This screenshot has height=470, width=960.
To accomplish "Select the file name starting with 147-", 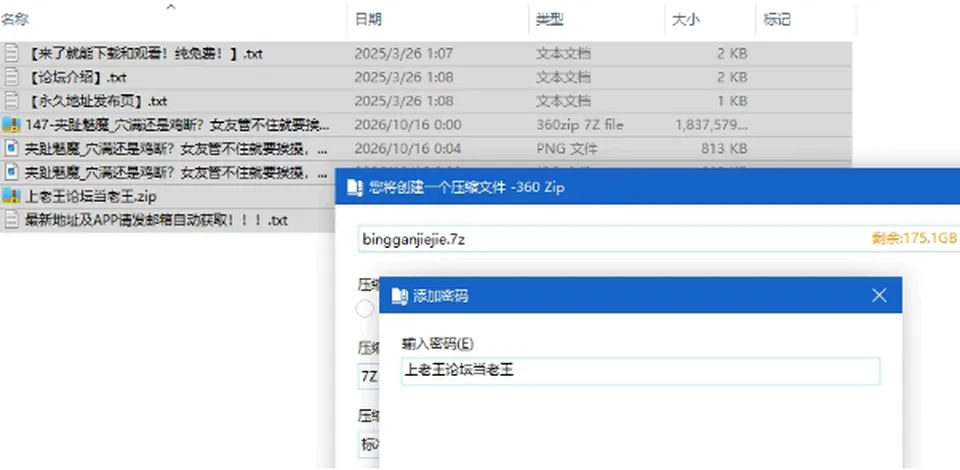I will coord(178,125).
